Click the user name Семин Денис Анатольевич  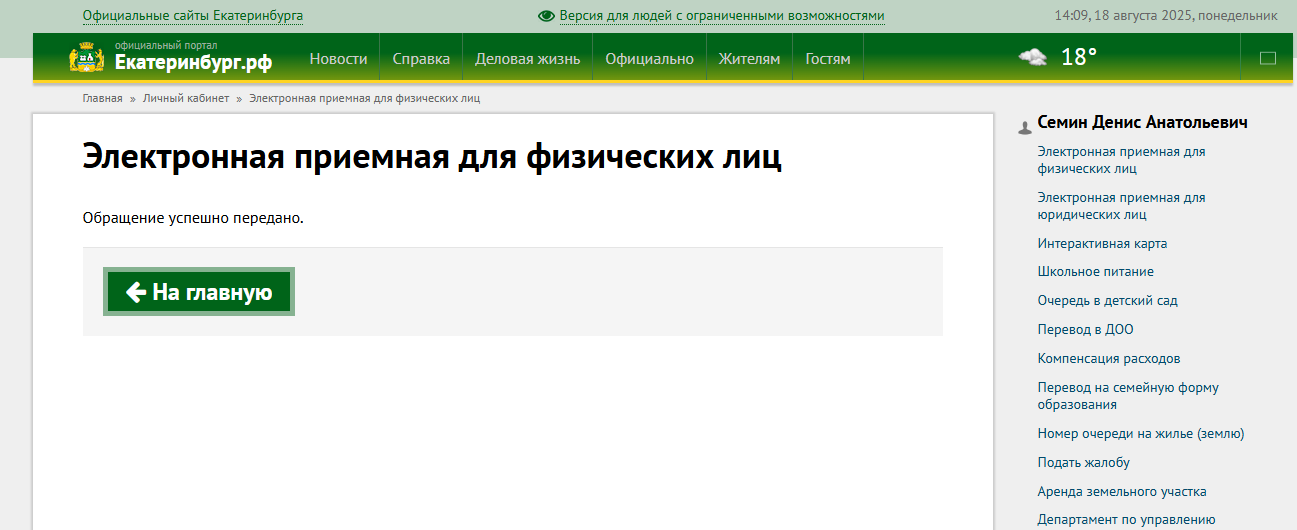pos(1143,123)
